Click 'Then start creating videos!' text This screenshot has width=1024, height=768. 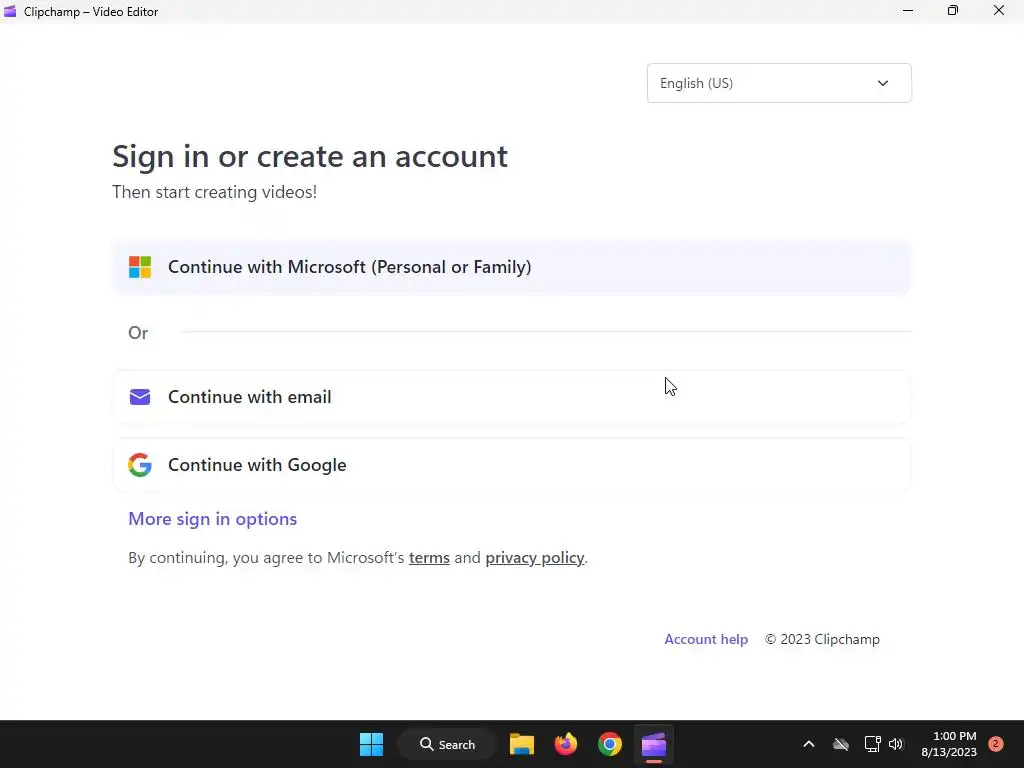[215, 192]
